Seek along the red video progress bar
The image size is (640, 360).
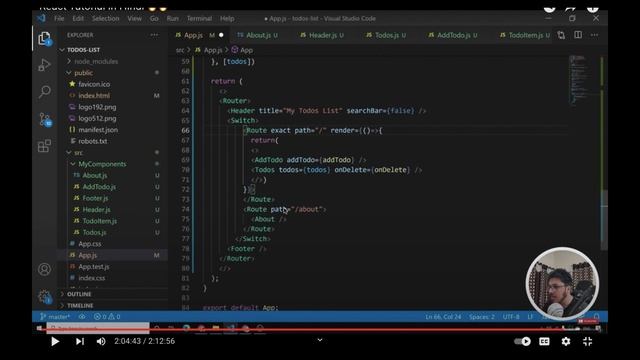tap(320, 329)
